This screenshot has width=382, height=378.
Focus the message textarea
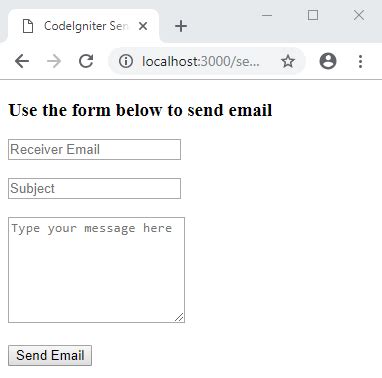pyautogui.click(x=96, y=270)
